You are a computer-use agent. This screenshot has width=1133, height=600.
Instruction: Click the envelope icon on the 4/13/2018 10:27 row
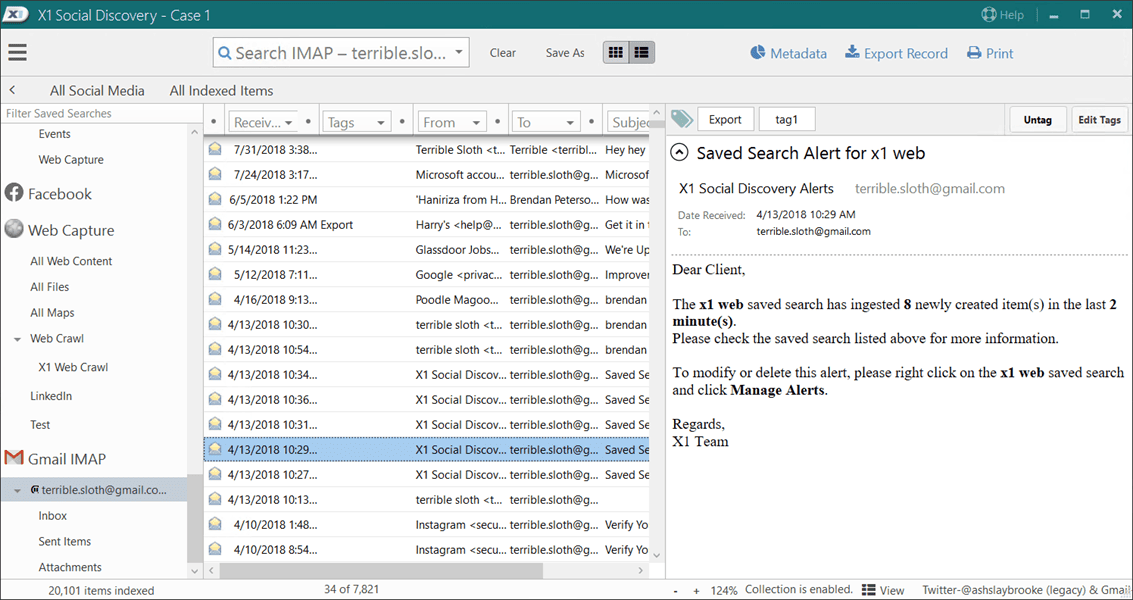coord(215,474)
